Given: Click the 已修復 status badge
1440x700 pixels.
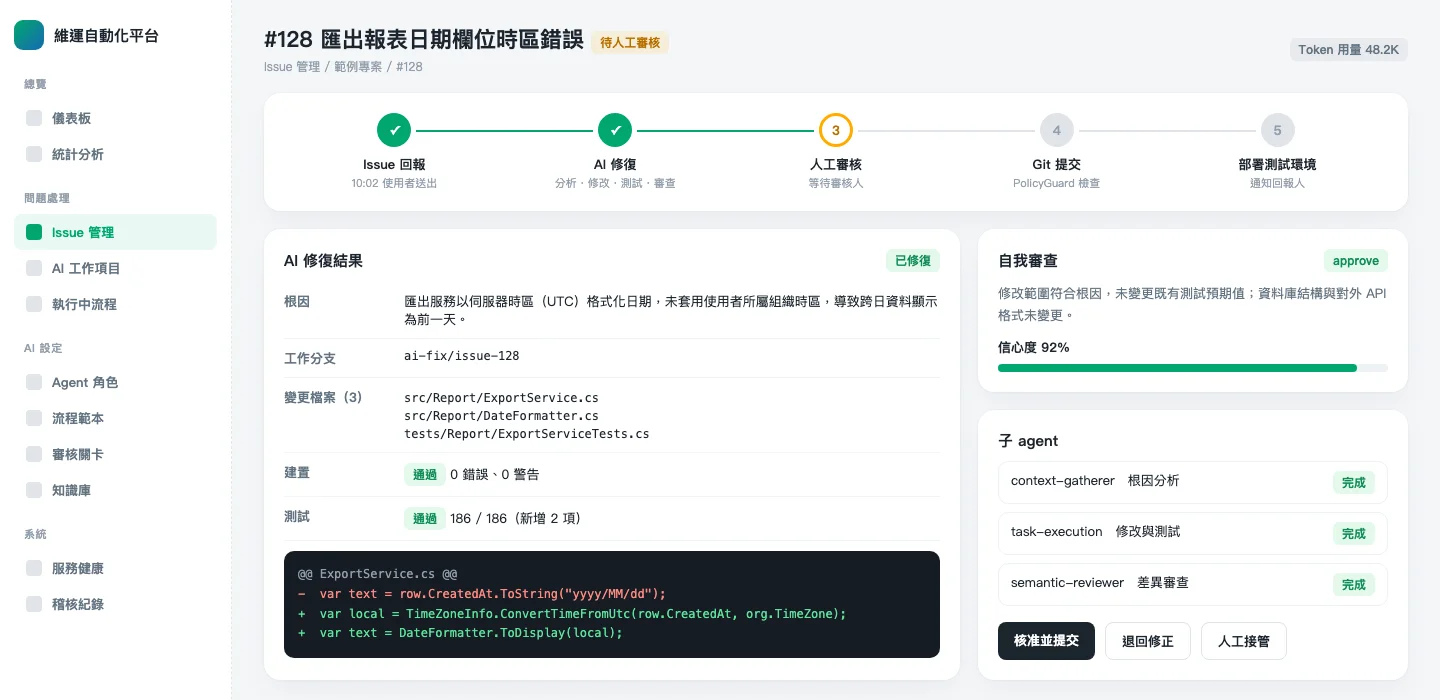Looking at the screenshot, I should click(913, 261).
